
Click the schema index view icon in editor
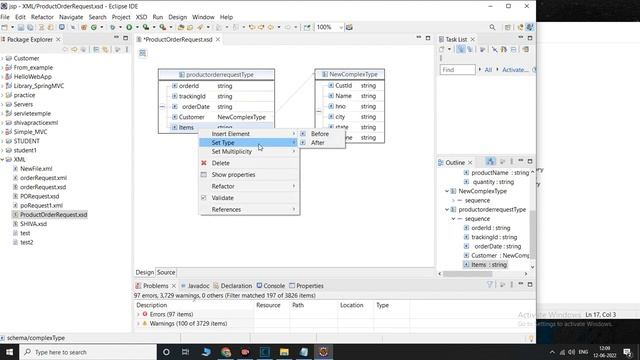tap(142, 53)
